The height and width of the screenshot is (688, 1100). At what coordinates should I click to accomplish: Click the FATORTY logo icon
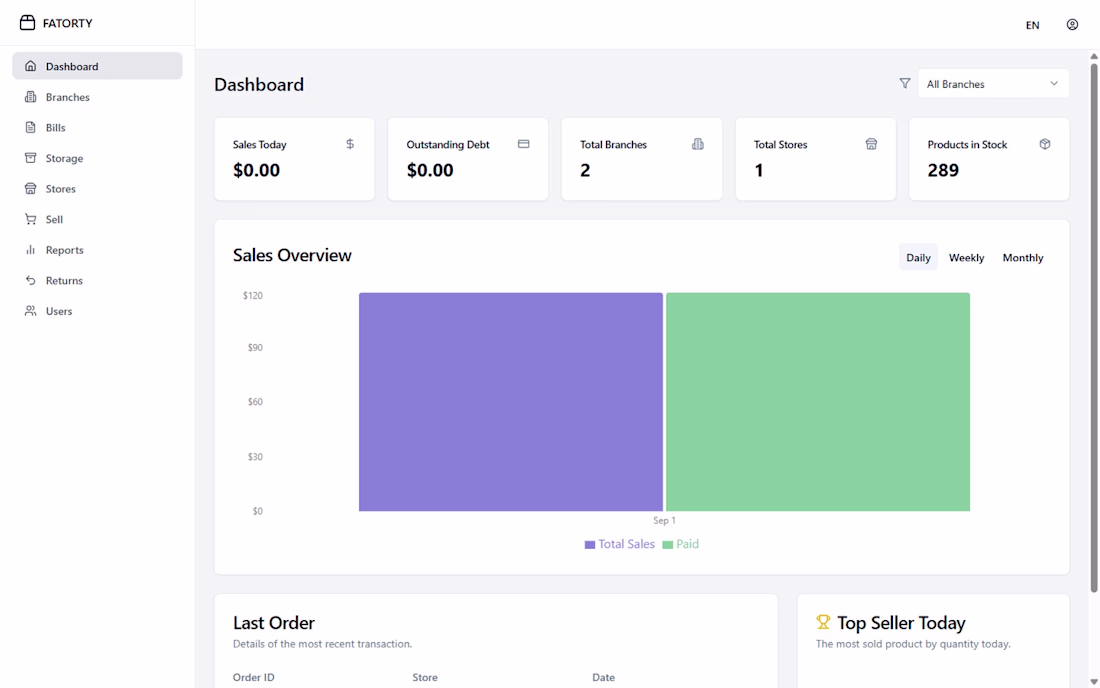pyautogui.click(x=27, y=22)
